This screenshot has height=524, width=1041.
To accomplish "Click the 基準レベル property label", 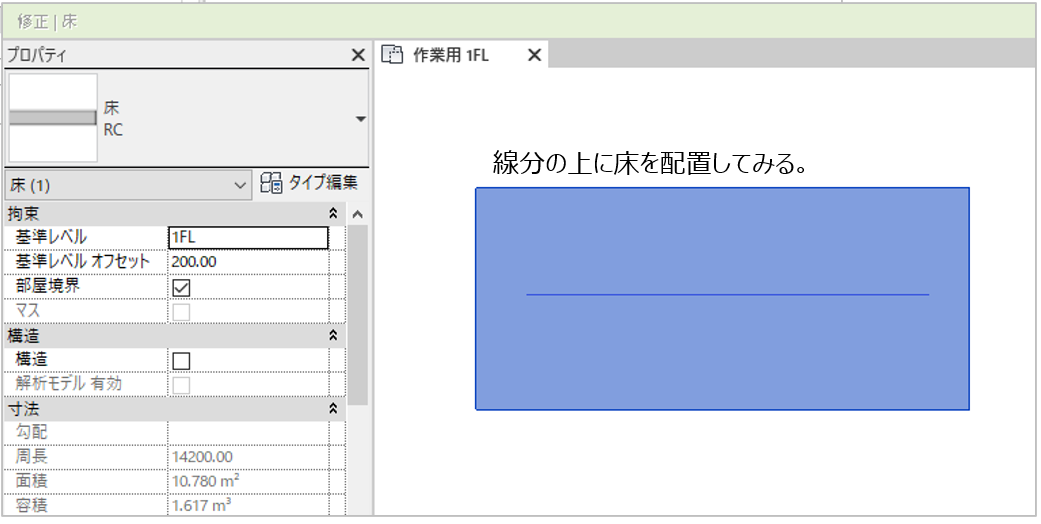I will 51,237.
